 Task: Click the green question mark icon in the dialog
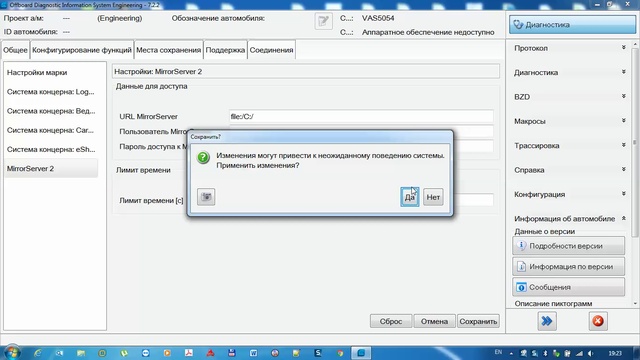pyautogui.click(x=203, y=157)
